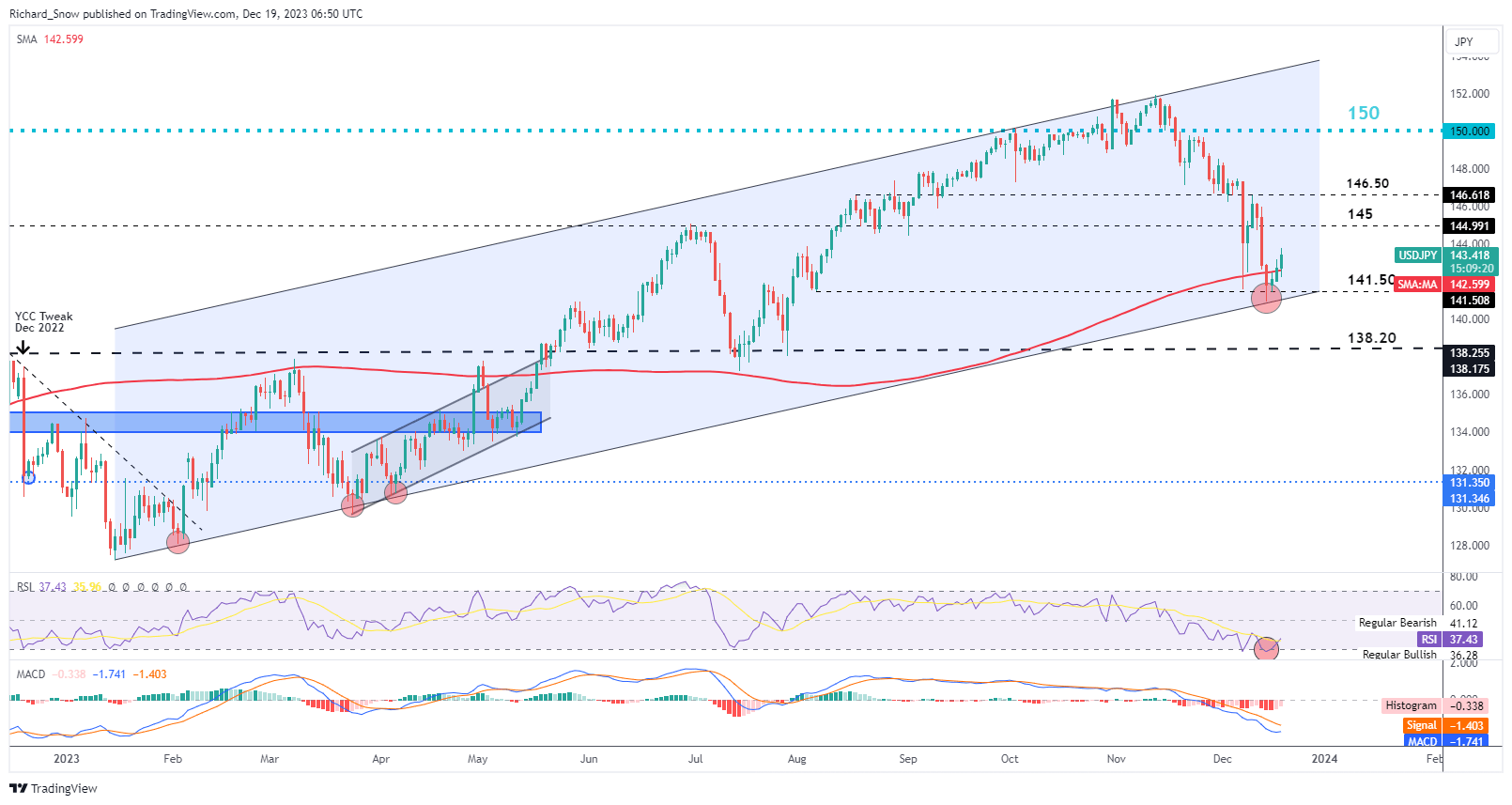Click the 148.000 price scale tick
This screenshot has width=1512, height=805.
tap(1470, 169)
